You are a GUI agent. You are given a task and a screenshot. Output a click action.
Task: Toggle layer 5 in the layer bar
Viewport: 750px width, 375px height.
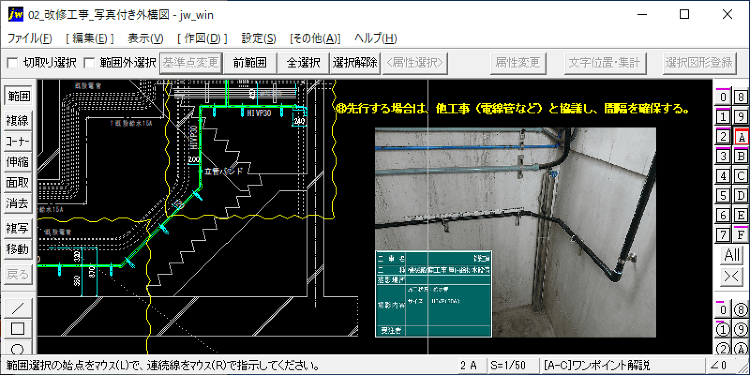point(723,196)
